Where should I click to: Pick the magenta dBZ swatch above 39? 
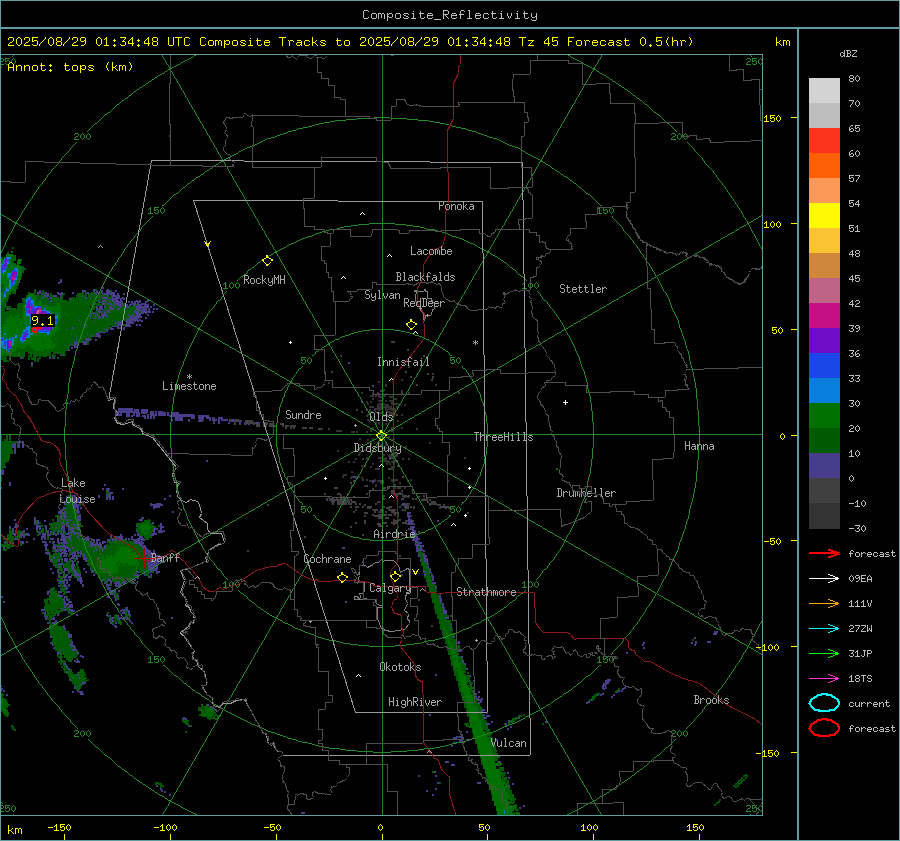click(x=824, y=316)
